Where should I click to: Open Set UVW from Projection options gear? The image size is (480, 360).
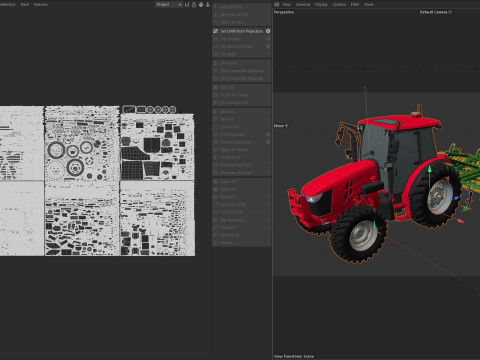point(268,31)
